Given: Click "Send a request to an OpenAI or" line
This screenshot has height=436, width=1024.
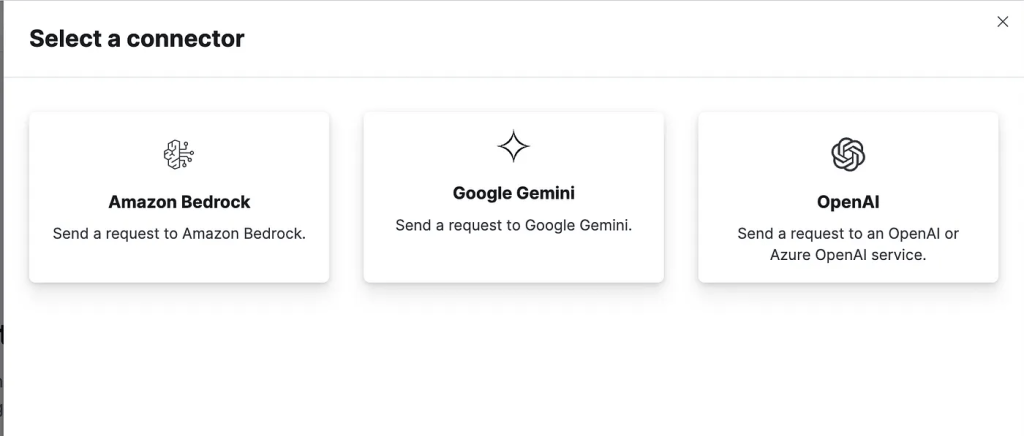Looking at the screenshot, I should pyautogui.click(x=848, y=234).
